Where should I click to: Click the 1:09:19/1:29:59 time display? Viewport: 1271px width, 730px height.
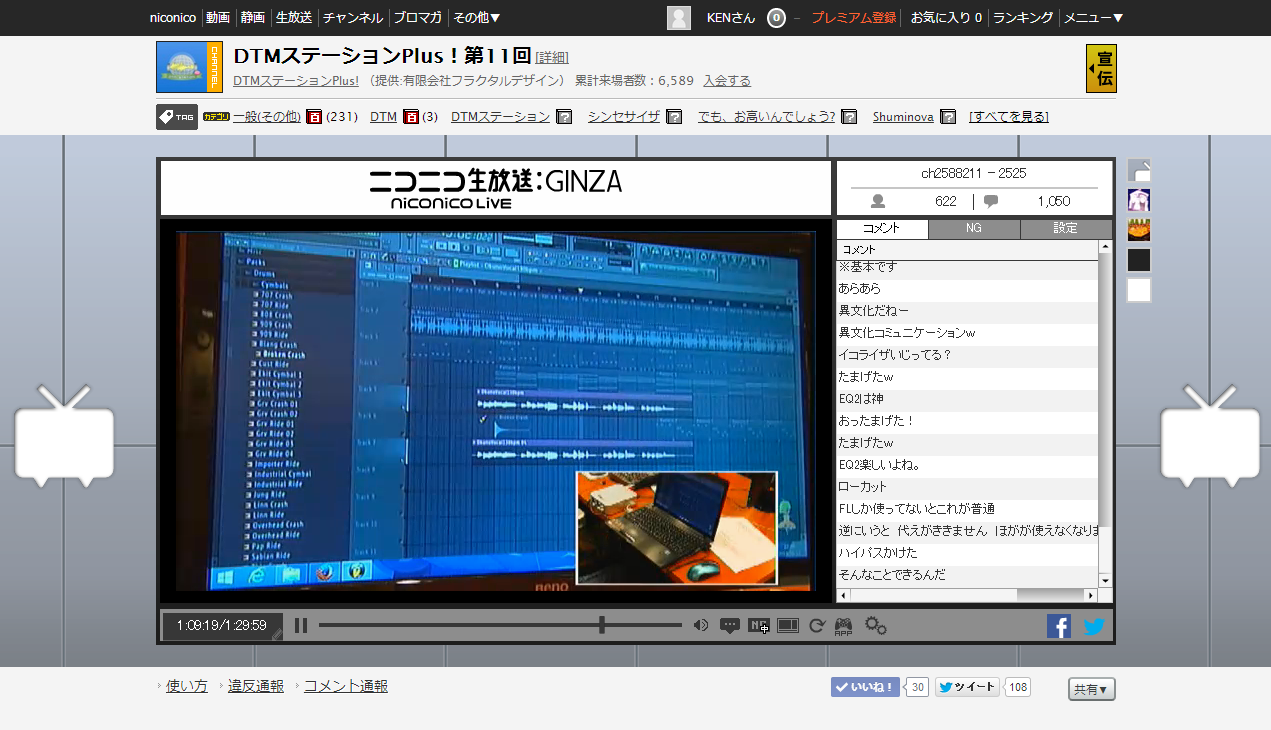222,626
